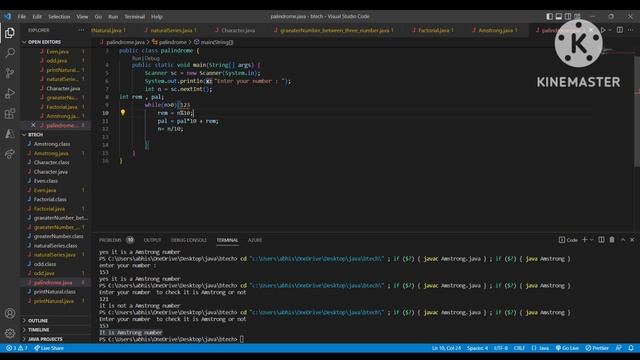
Task: Expand the Outline section
Action: tap(38, 320)
